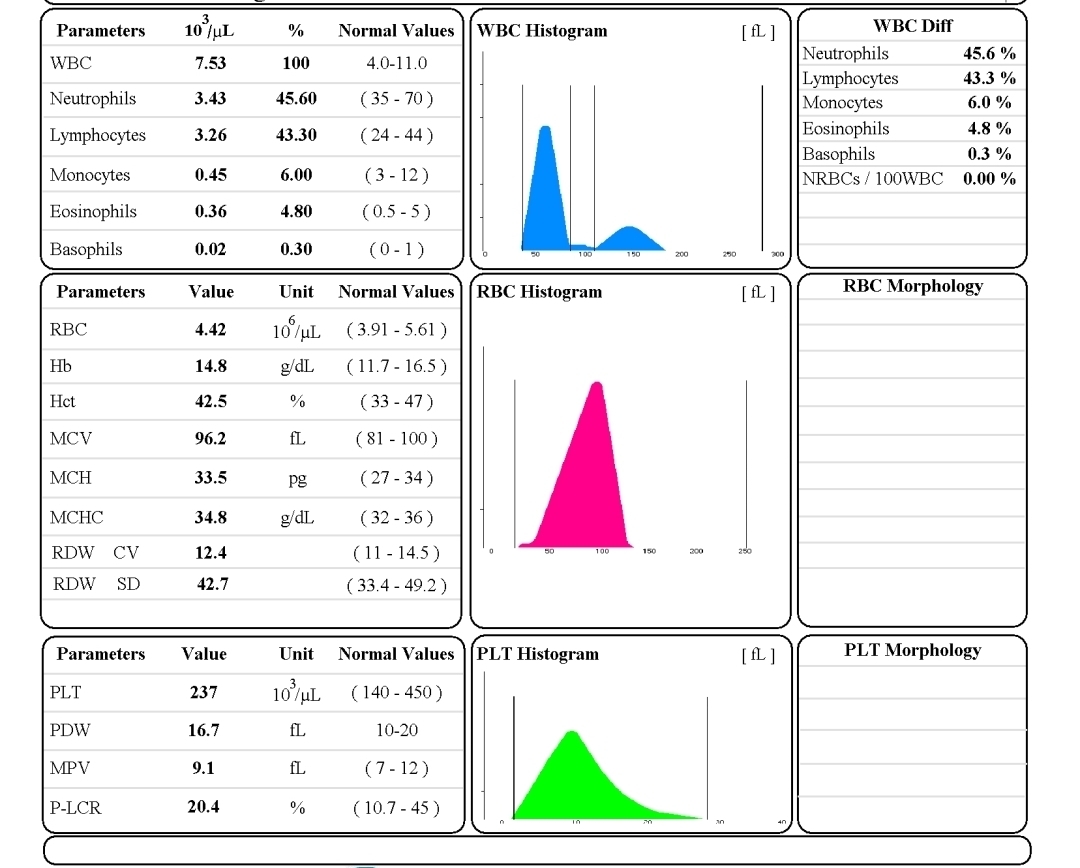
Task: Click the empty field at page bottom
Action: point(537,850)
